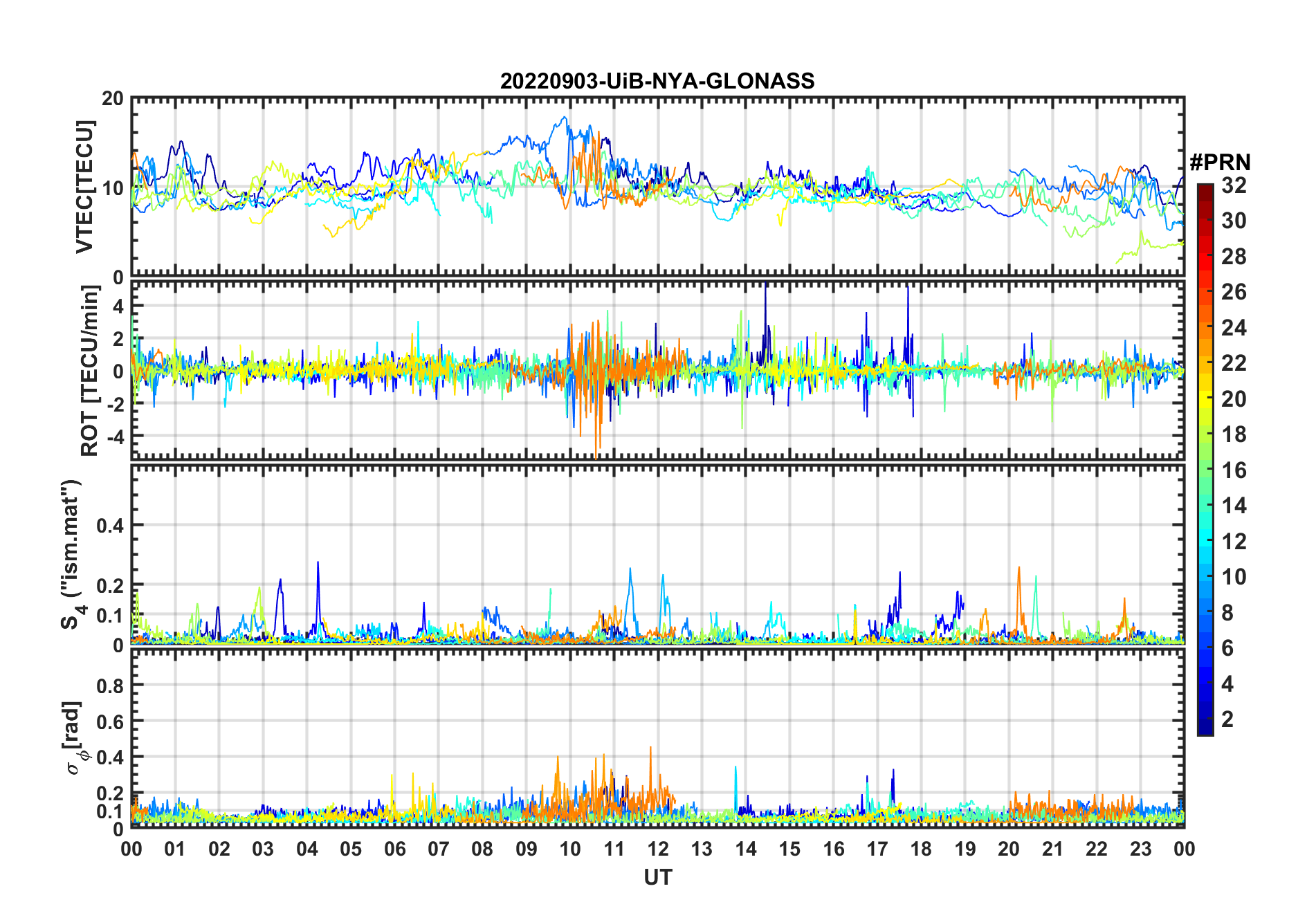This screenshot has height=920, width=1316.
Task: Select the 06 hour tick label
Action: coord(394,849)
